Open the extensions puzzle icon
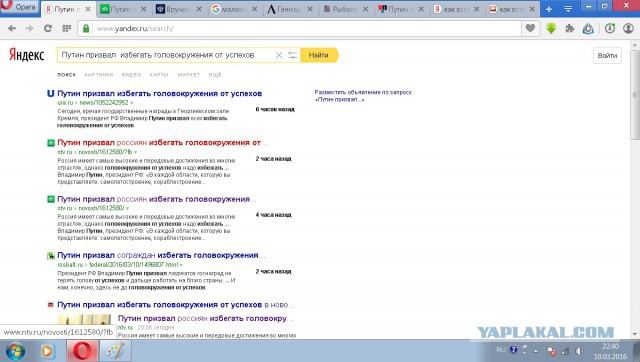The height and width of the screenshot is (362, 640). (569, 28)
